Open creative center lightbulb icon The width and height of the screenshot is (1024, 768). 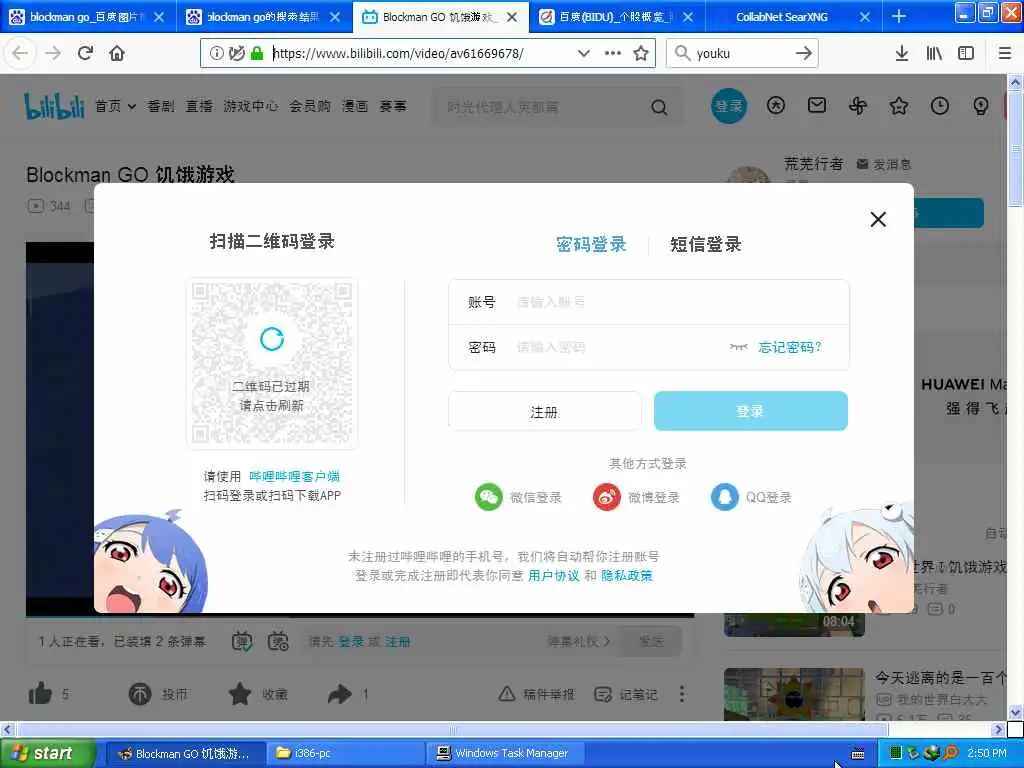click(x=981, y=106)
